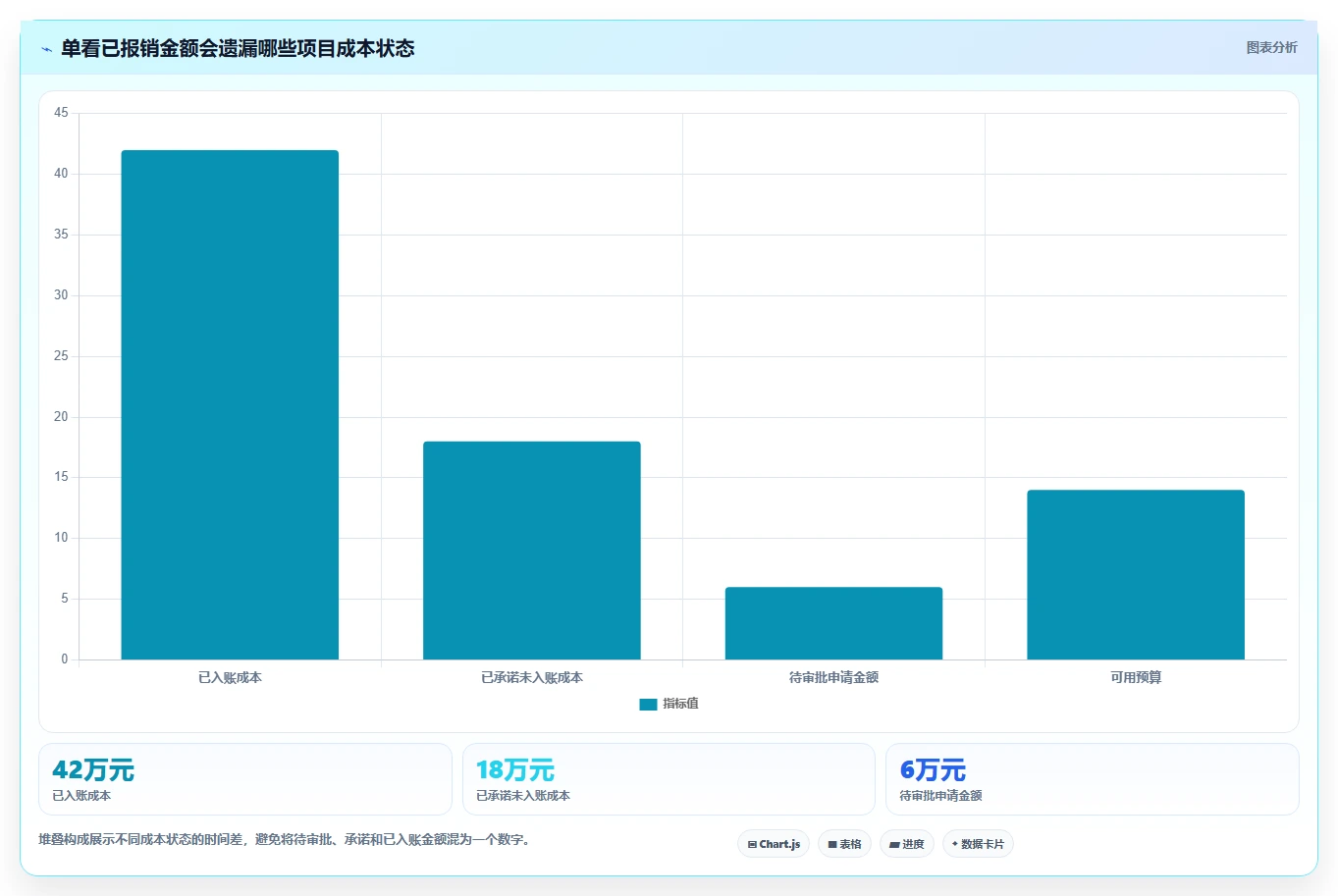
Task: Click the icon inside 数据卡片 tag
Action: pos(955,844)
